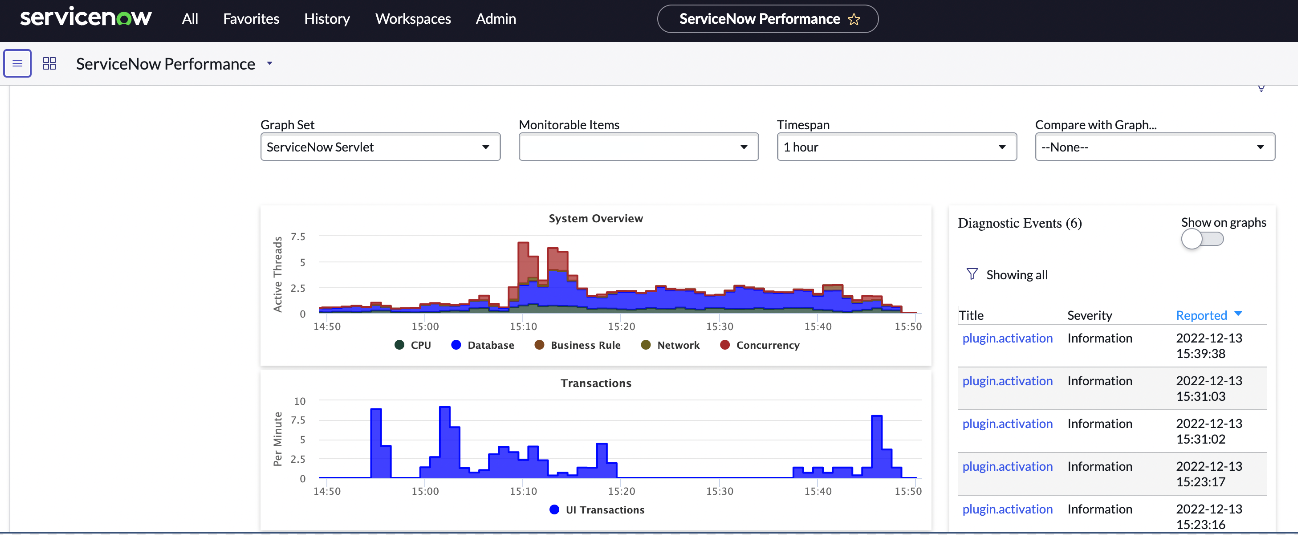Viewport: 1298px width, 535px height.
Task: Open the Admin menu
Action: (496, 19)
